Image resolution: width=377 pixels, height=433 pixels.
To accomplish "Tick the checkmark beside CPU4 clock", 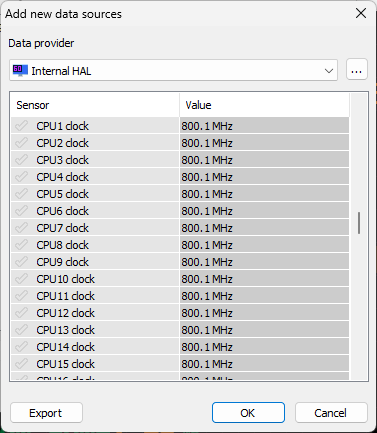I will point(21,177).
